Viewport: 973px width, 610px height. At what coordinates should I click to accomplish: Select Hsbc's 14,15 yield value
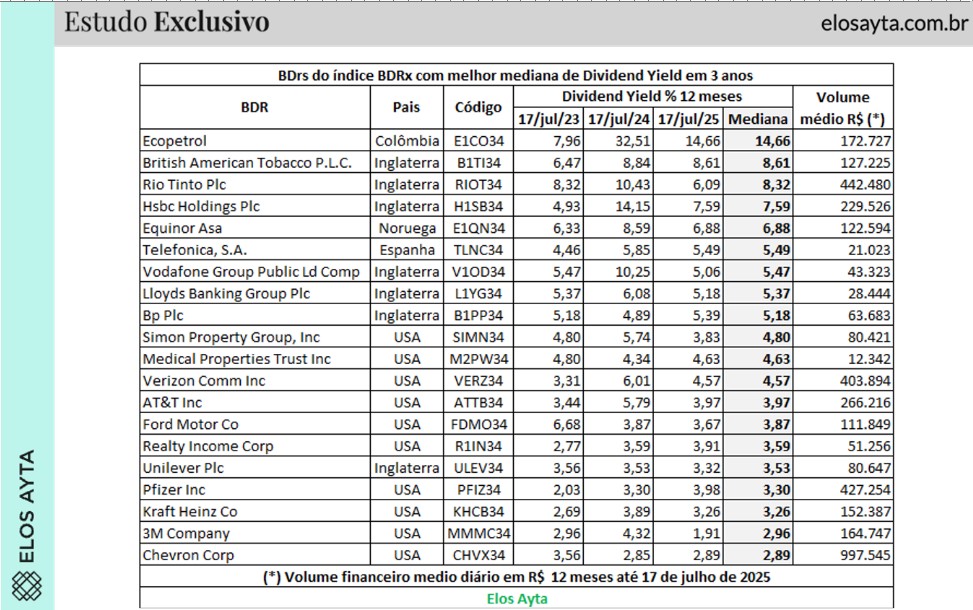pos(633,206)
